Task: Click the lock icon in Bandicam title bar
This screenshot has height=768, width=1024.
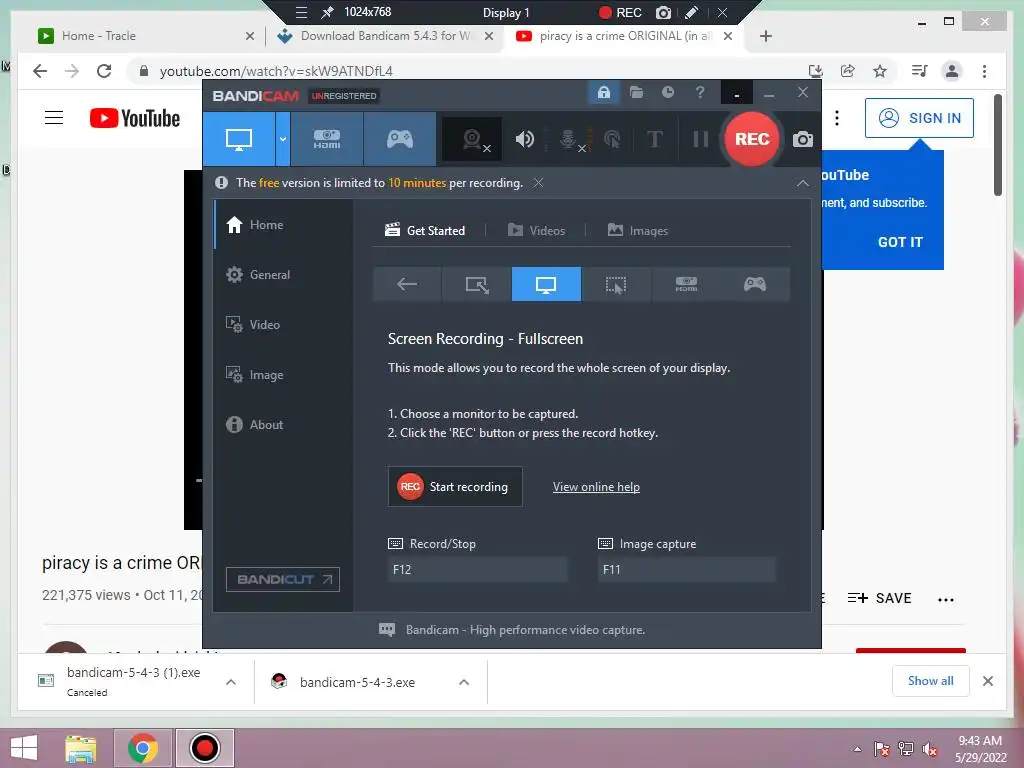Action: pyautogui.click(x=603, y=93)
